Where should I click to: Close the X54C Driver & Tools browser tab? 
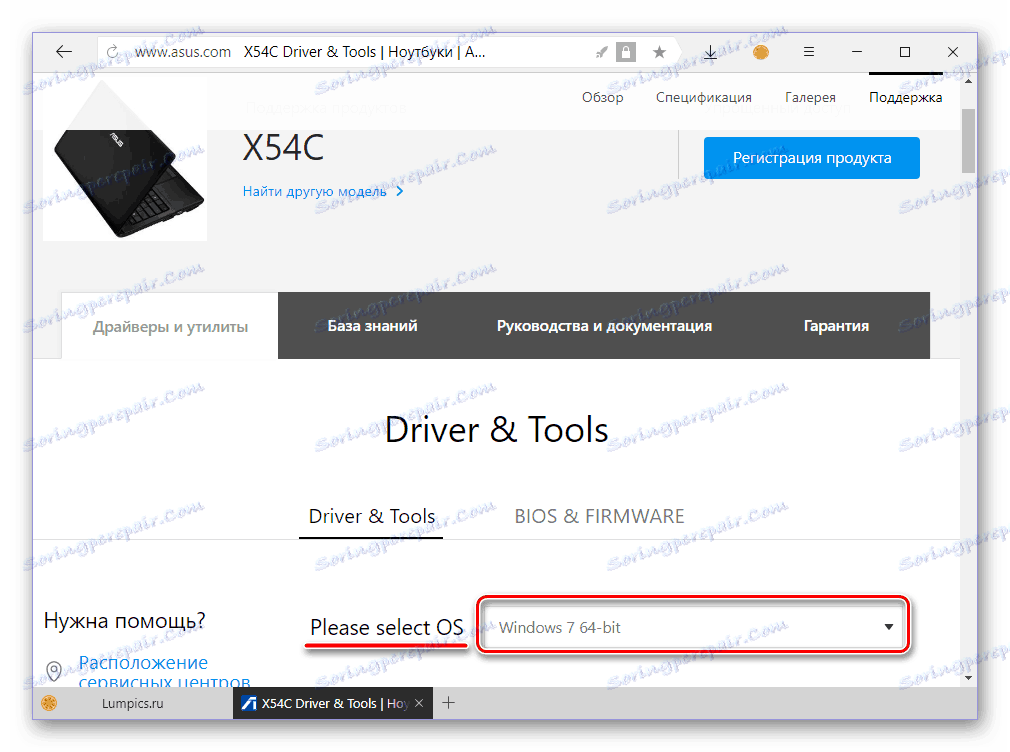click(419, 703)
